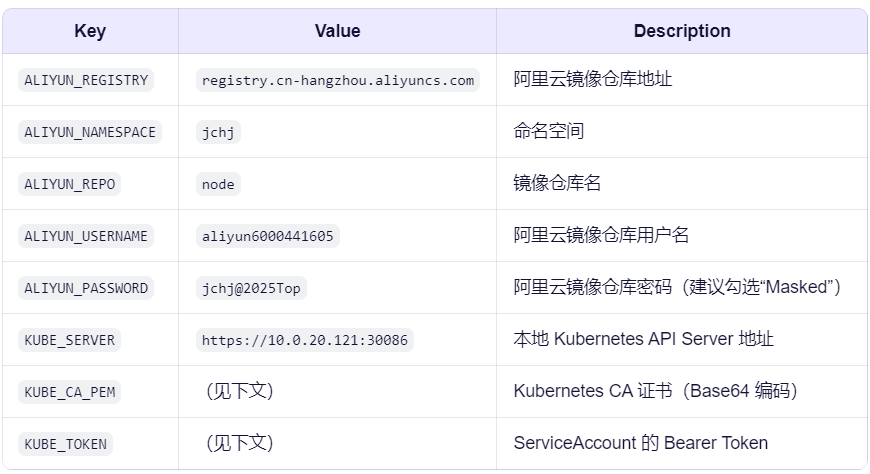Click the jchj@2025Top password value
870x474 pixels.
pos(251,288)
